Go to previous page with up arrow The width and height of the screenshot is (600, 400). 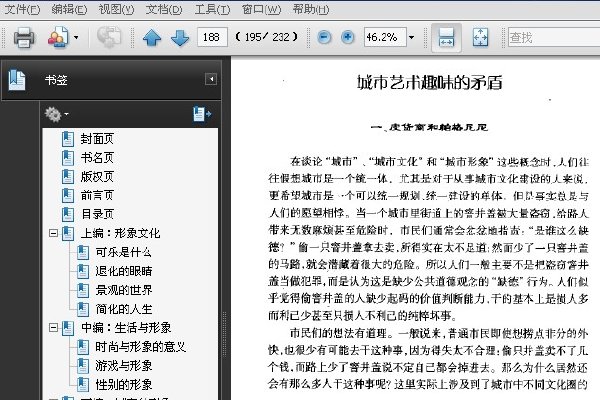(x=152, y=38)
